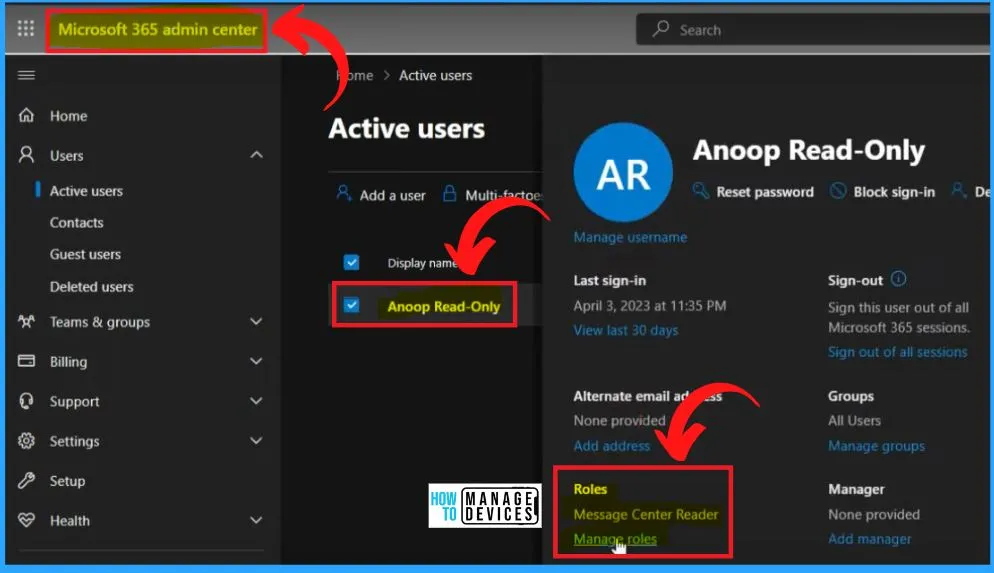
Task: Click the Active users breadcrumb
Action: tap(436, 75)
